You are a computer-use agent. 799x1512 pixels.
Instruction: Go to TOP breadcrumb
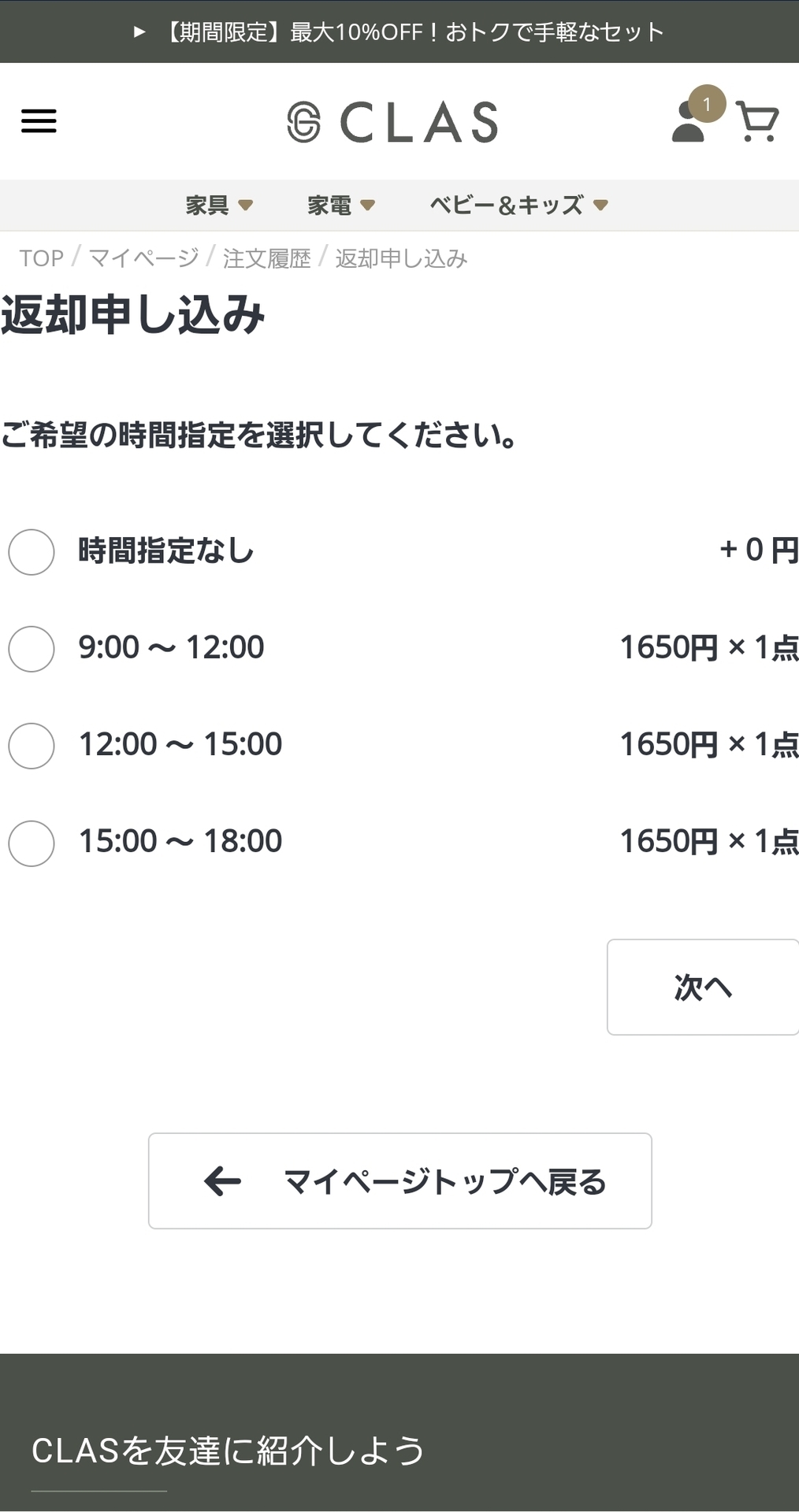(41, 258)
